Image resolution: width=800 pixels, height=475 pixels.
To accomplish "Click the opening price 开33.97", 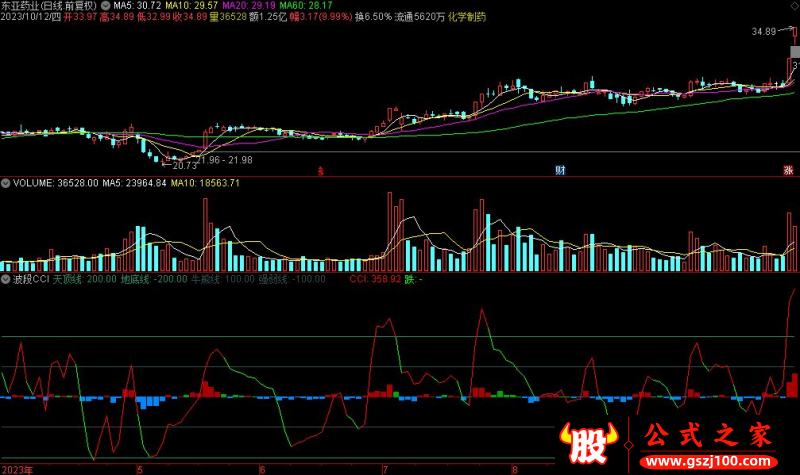I will (80, 17).
